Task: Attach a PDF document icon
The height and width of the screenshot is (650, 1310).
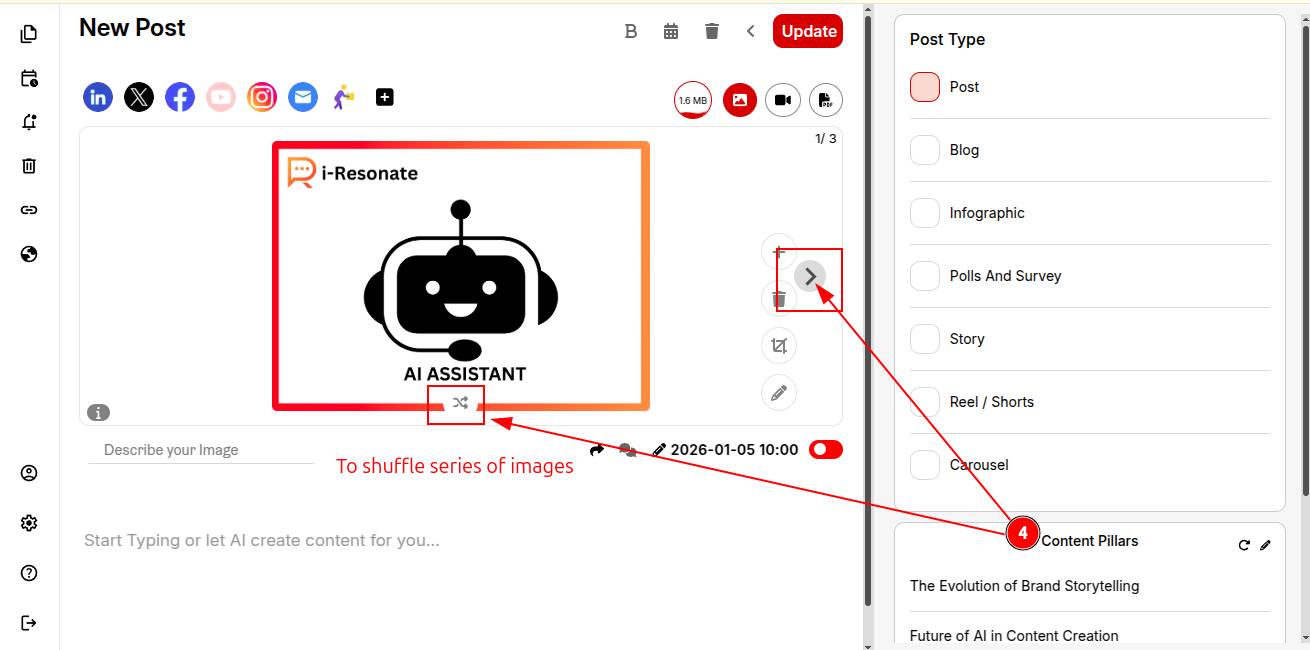Action: (x=825, y=100)
